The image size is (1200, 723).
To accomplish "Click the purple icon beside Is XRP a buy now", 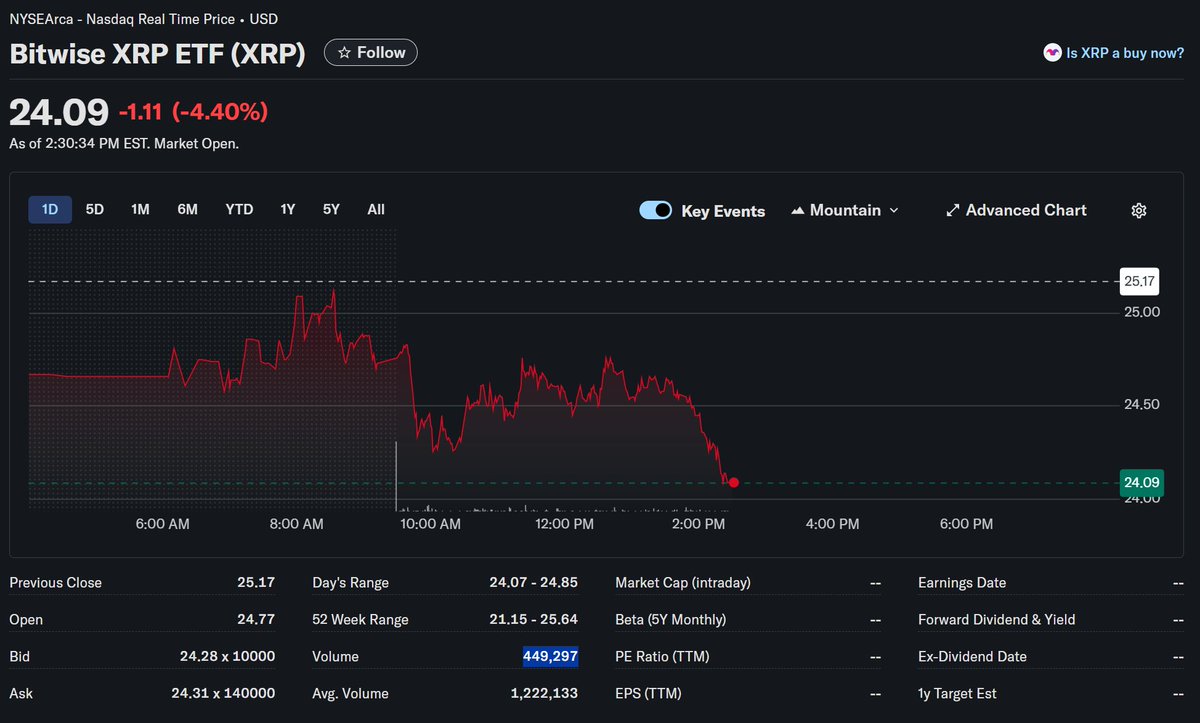I will (x=1052, y=53).
